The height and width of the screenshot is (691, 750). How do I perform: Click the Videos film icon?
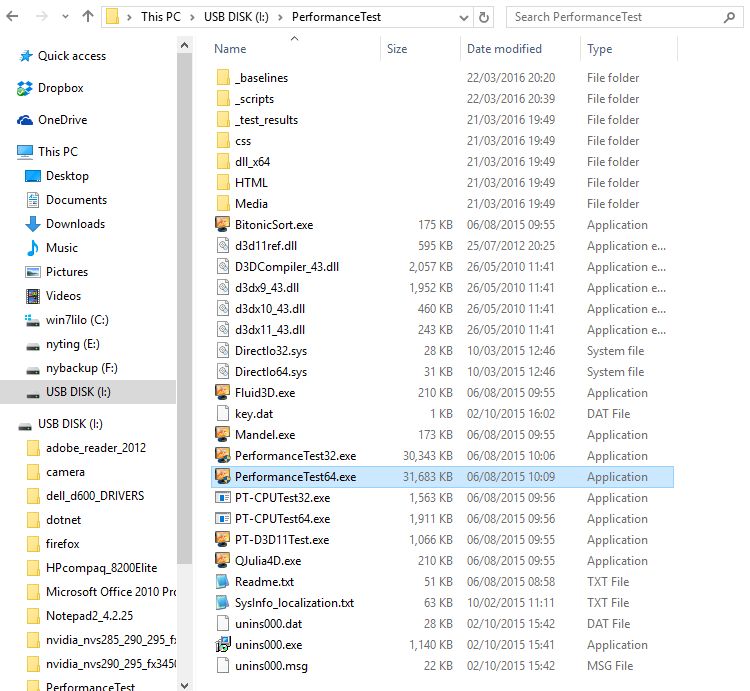(33, 296)
